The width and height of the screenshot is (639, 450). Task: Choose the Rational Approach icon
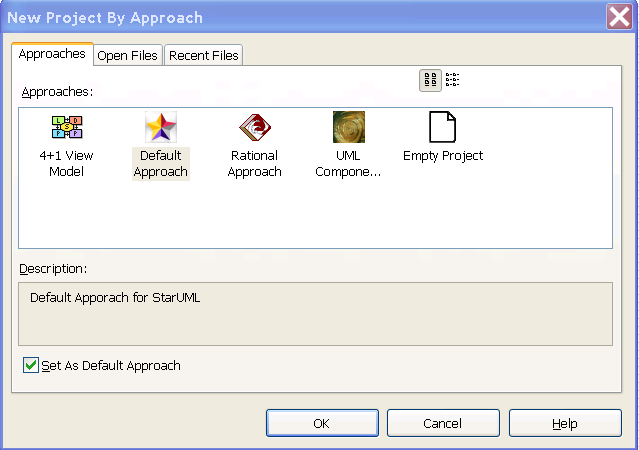point(255,127)
